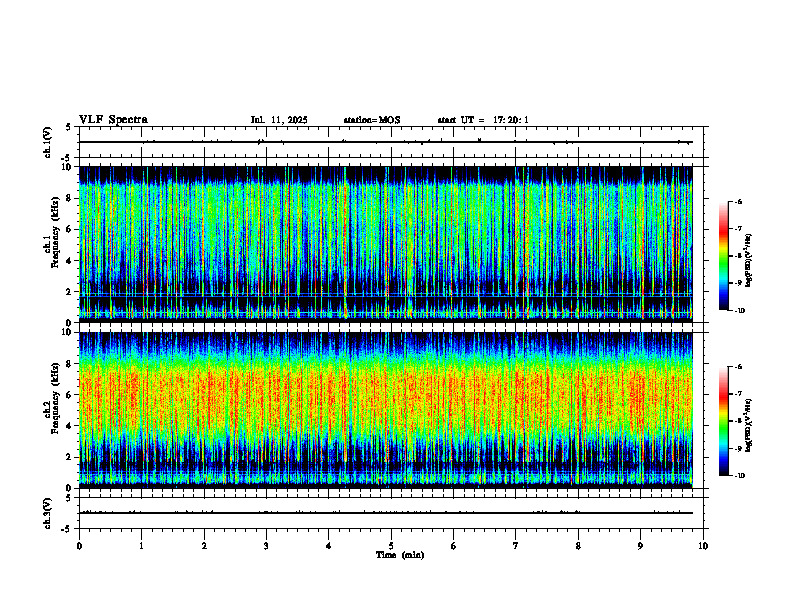Click the ch.2 spectrogram color scale bar

[x=723, y=421]
